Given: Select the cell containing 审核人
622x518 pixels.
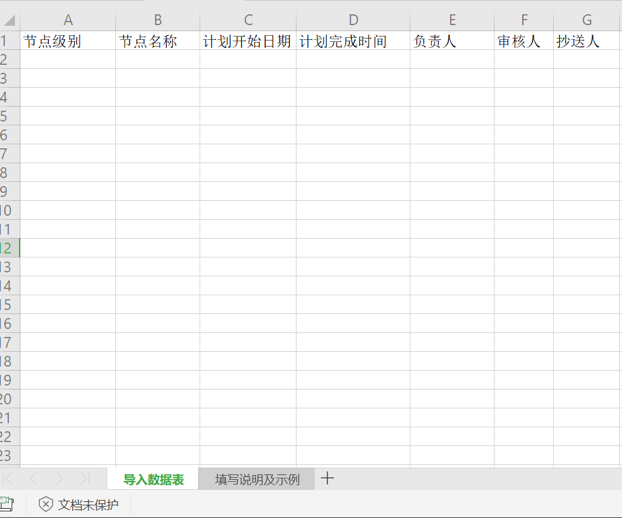Looking at the screenshot, I should click(524, 41).
